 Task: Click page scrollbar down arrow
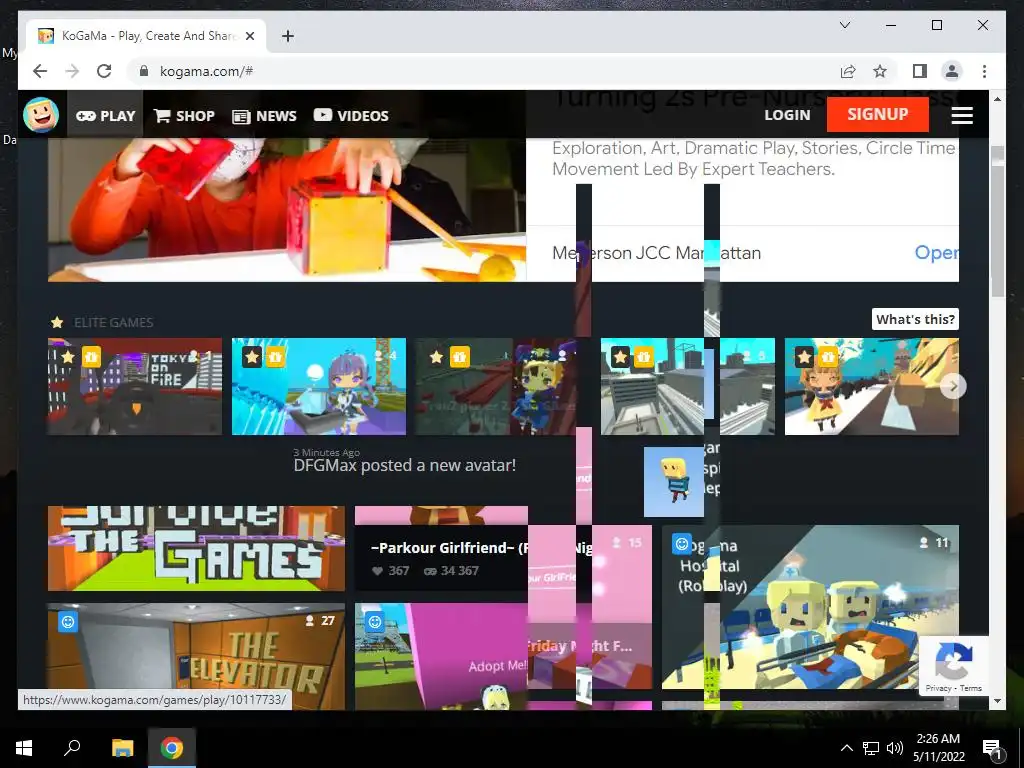997,701
